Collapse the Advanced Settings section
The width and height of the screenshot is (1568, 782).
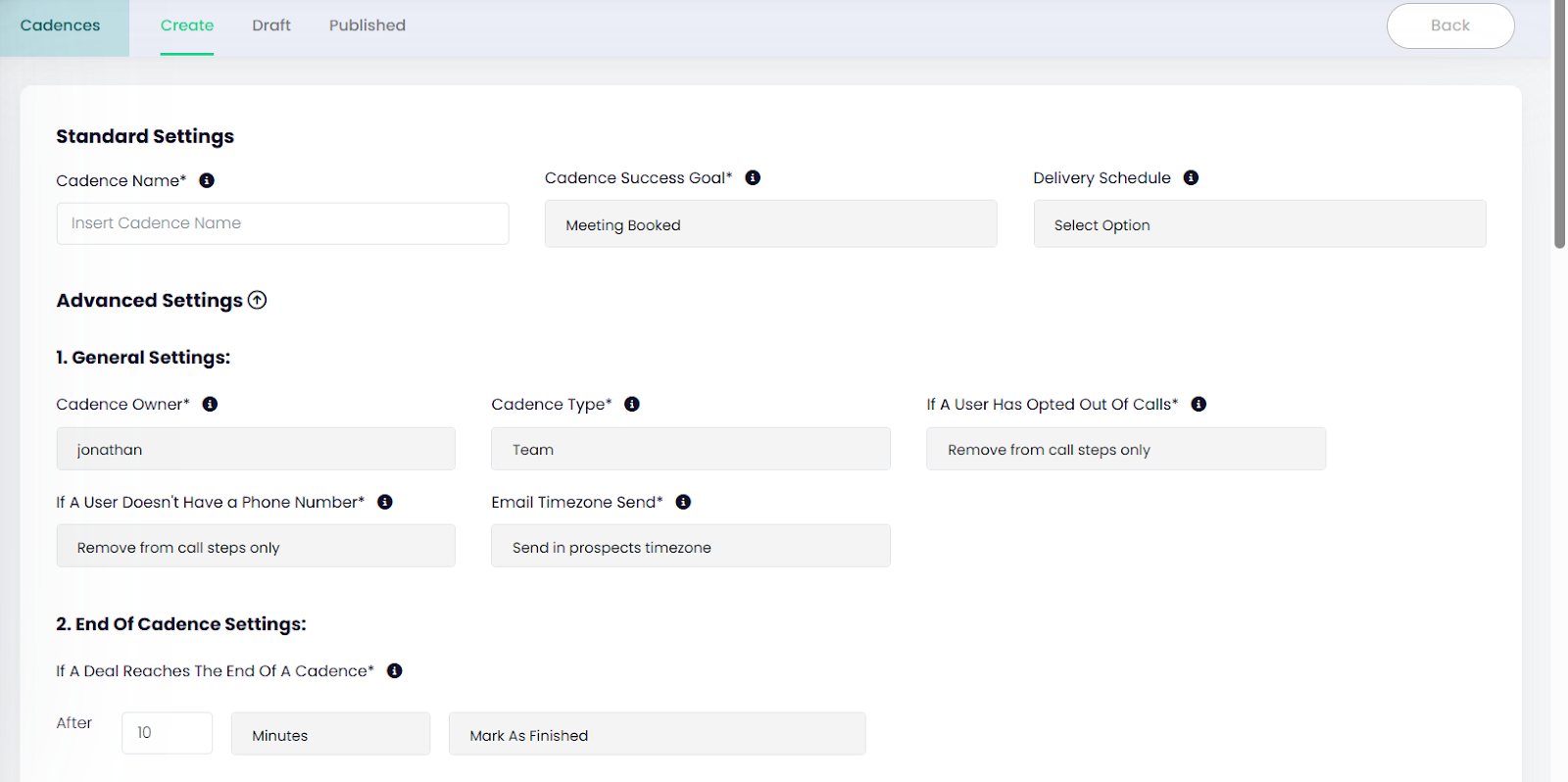(257, 300)
